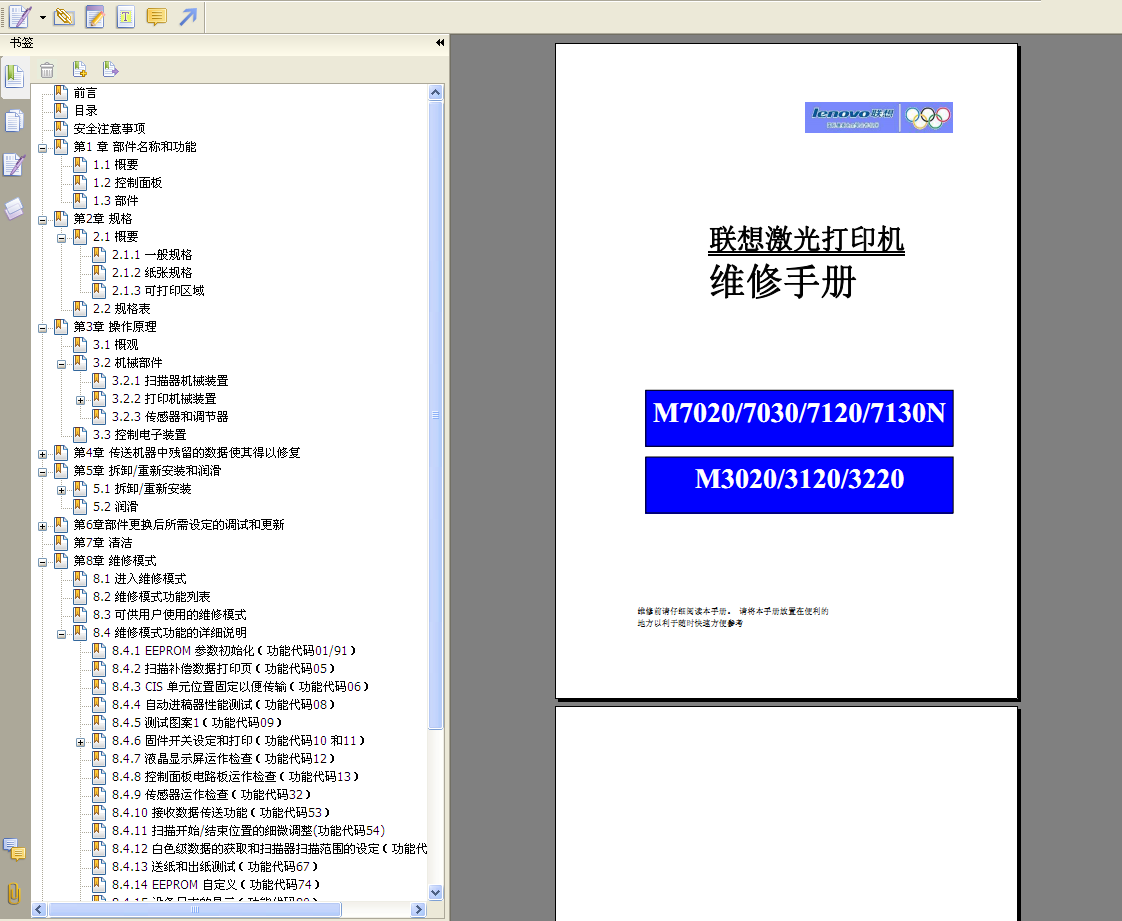
Task: Expand 8.4.6 固件开关设定和打印 node
Action: pyautogui.click(x=81, y=742)
